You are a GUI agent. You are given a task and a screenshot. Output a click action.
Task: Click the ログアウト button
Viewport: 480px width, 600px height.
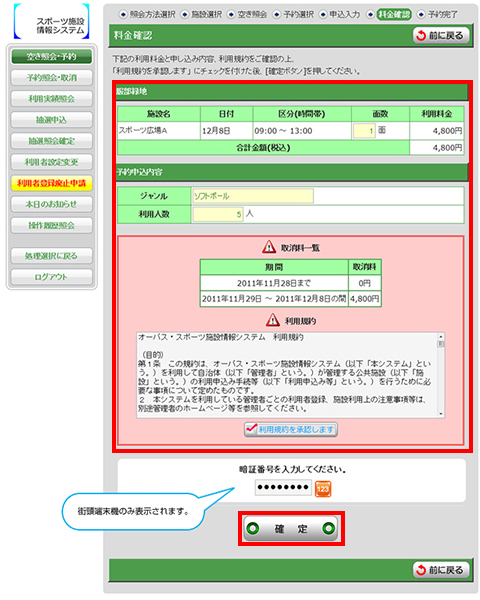click(x=52, y=277)
